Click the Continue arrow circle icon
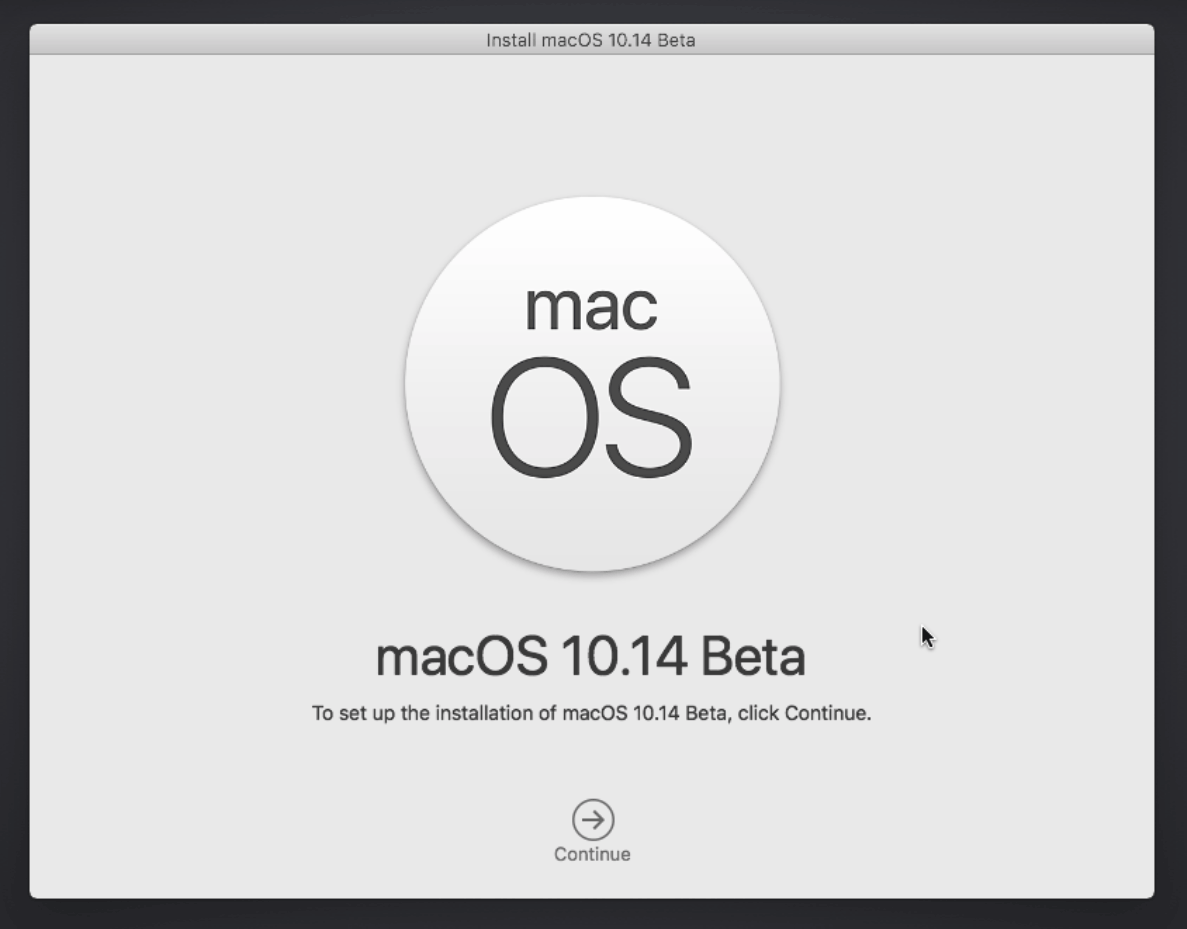Viewport: 1187px width, 929px height. pyautogui.click(x=593, y=819)
